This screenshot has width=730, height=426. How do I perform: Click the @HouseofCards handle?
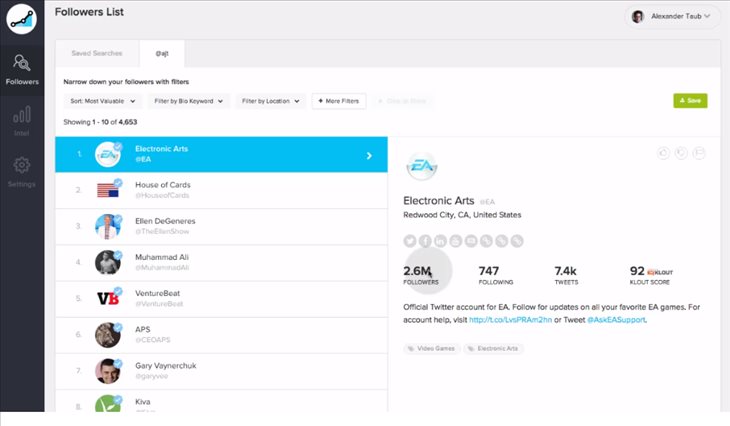[x=162, y=196]
